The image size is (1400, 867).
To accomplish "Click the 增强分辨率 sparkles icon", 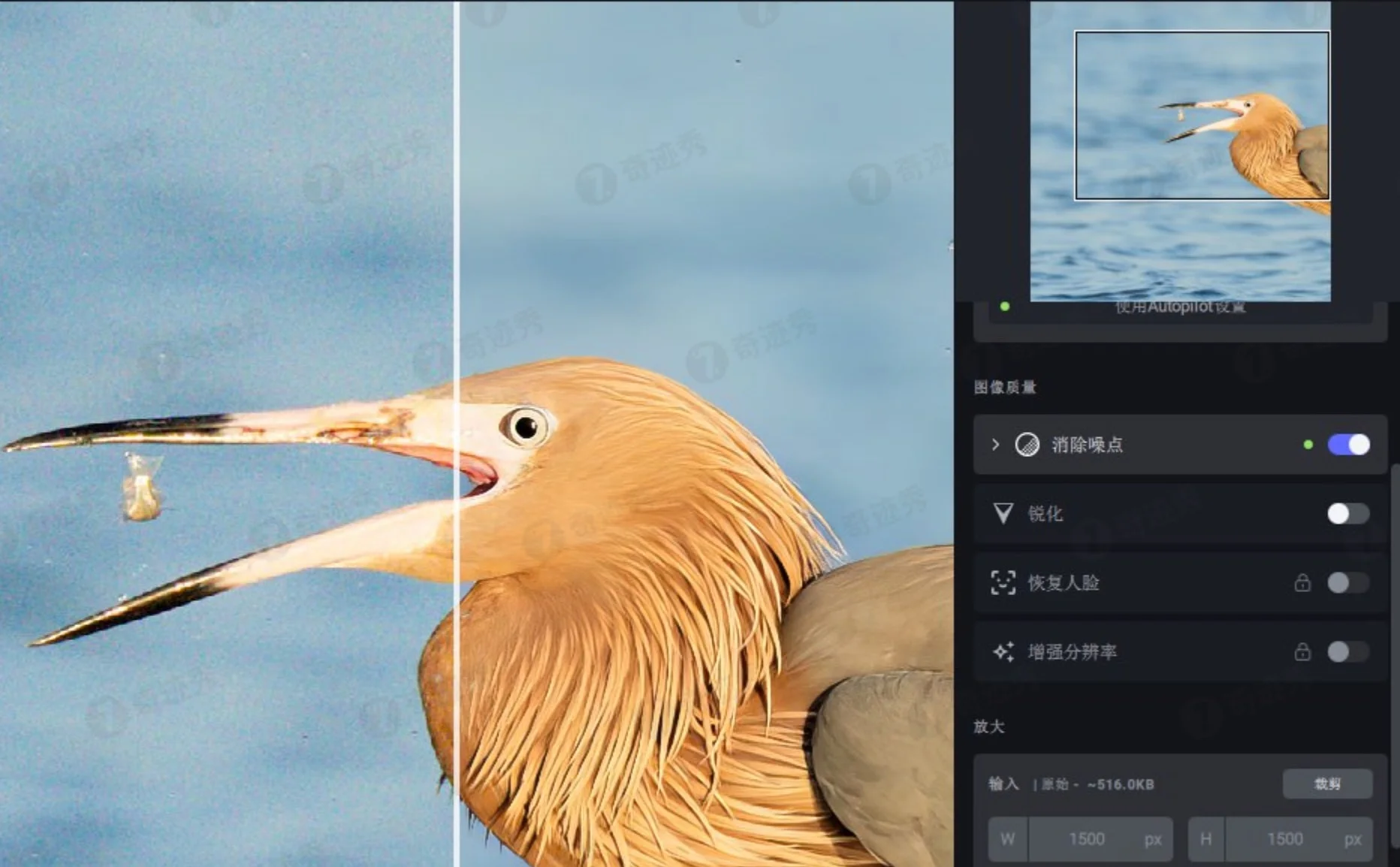I will 1004,652.
